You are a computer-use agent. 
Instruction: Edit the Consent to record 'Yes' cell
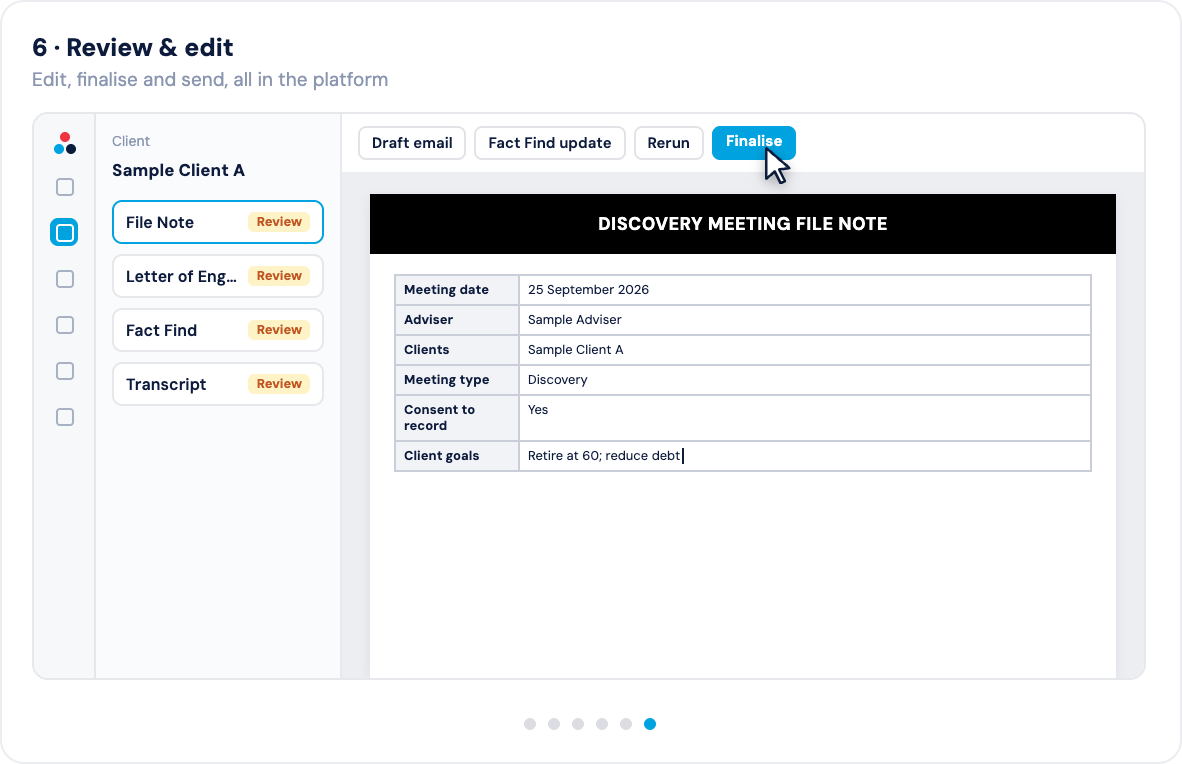click(805, 418)
